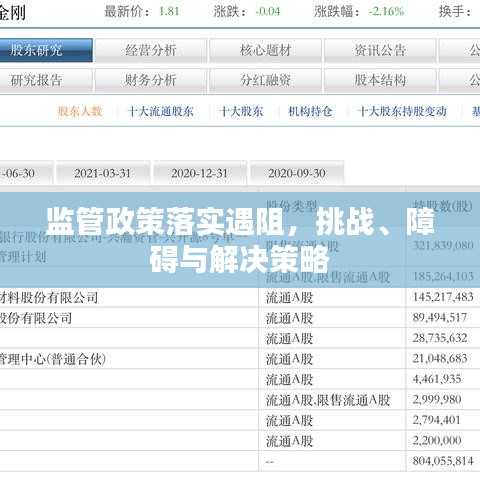Open 机构持仓 section link

click(x=310, y=111)
